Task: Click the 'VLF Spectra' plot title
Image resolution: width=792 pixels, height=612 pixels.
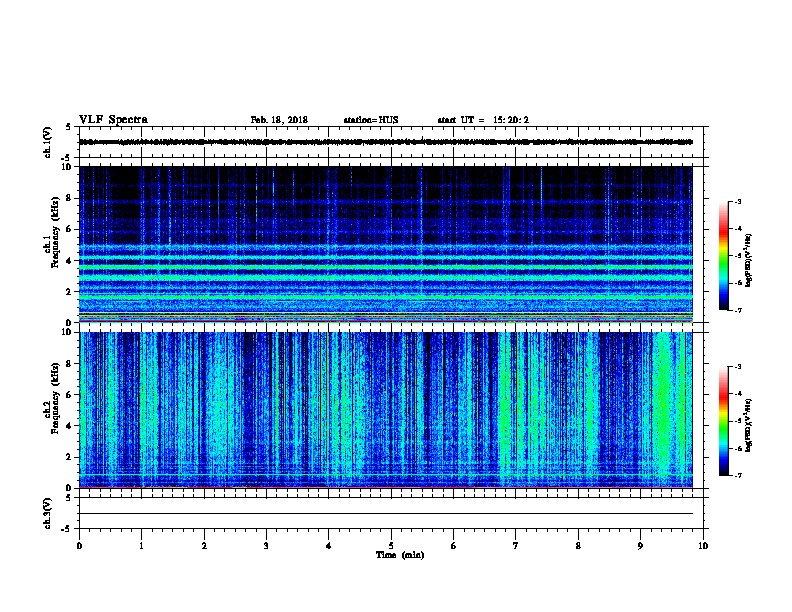Action: [113, 120]
